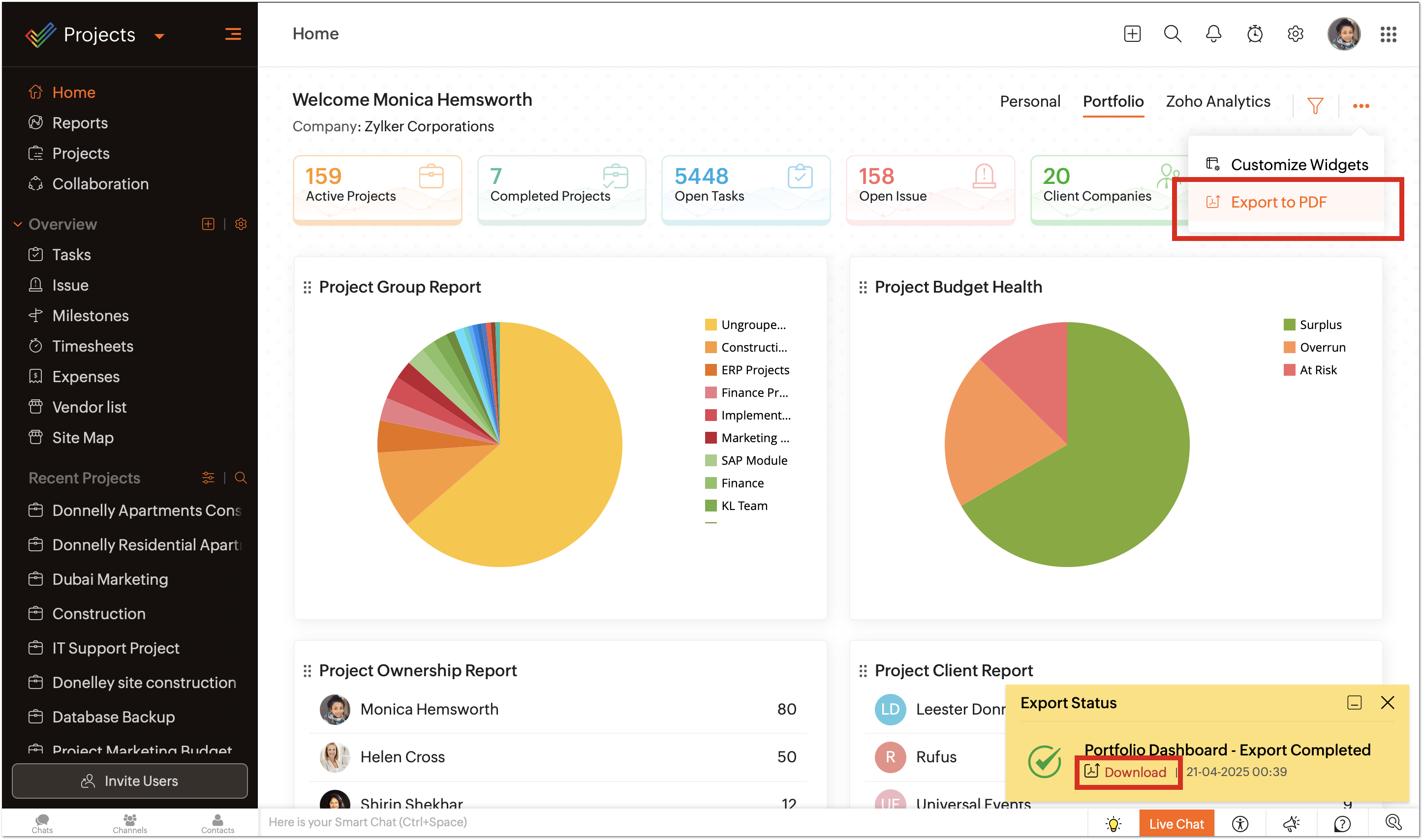Collapse the Overview section chevron
Viewport: 1423px width, 840px height.
[18, 224]
